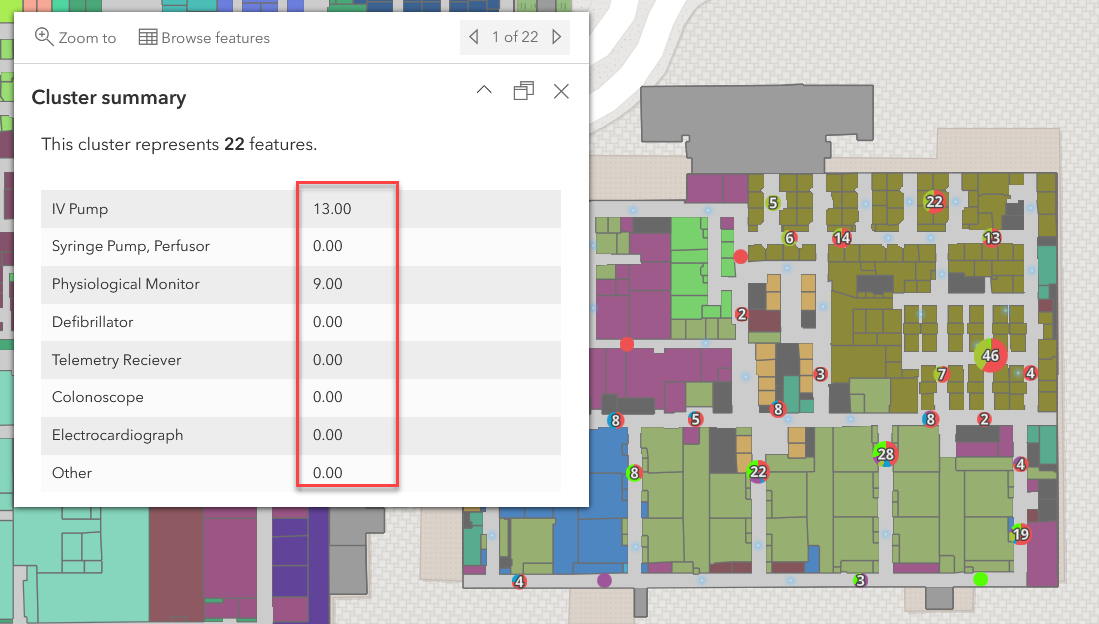This screenshot has width=1099, height=624.
Task: Open Browse features for this cluster
Action: coord(204,37)
